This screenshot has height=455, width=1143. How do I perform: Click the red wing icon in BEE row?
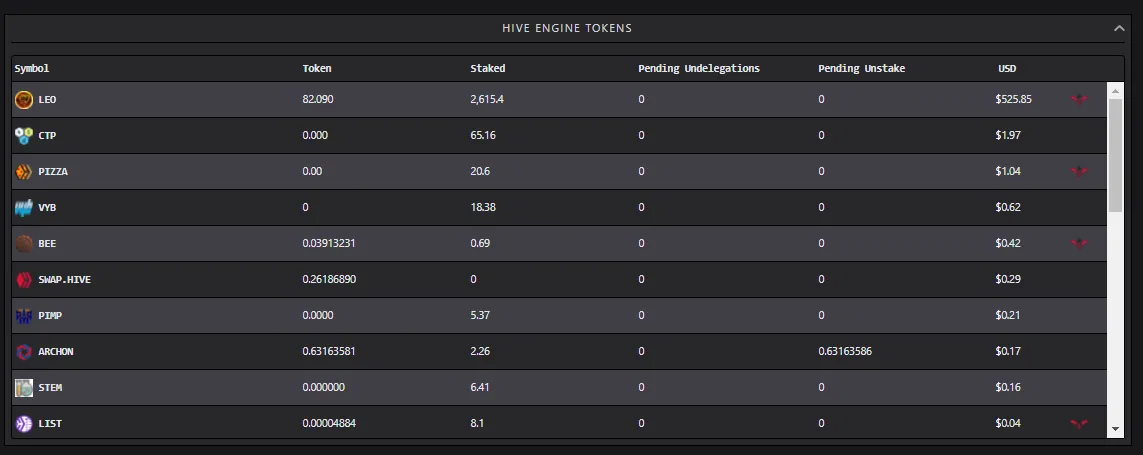[x=1079, y=243]
